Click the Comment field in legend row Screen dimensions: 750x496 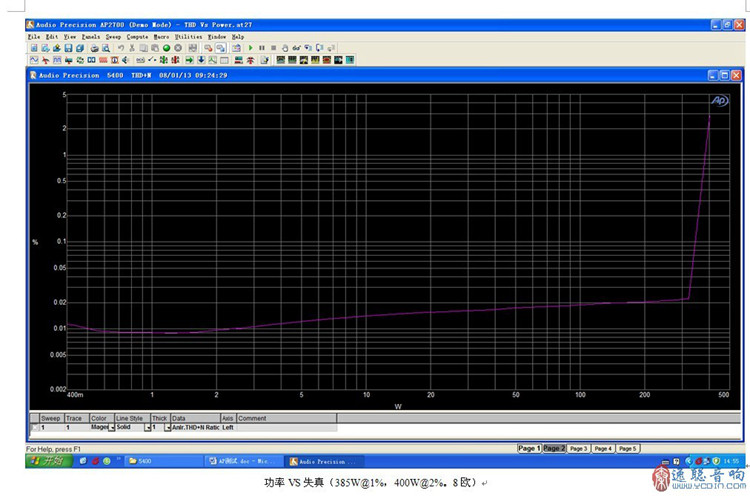coord(285,427)
